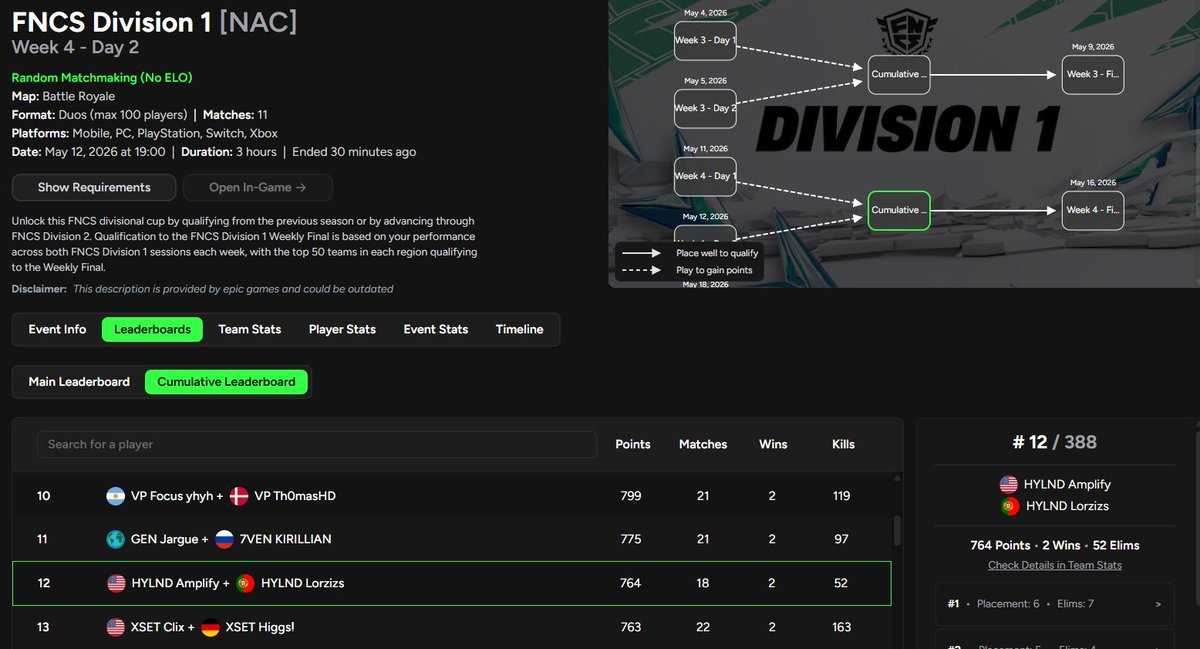Click leaderboard vertical scrollbar thumb
Image resolution: width=1200 pixels, height=649 pixels.
point(897,530)
